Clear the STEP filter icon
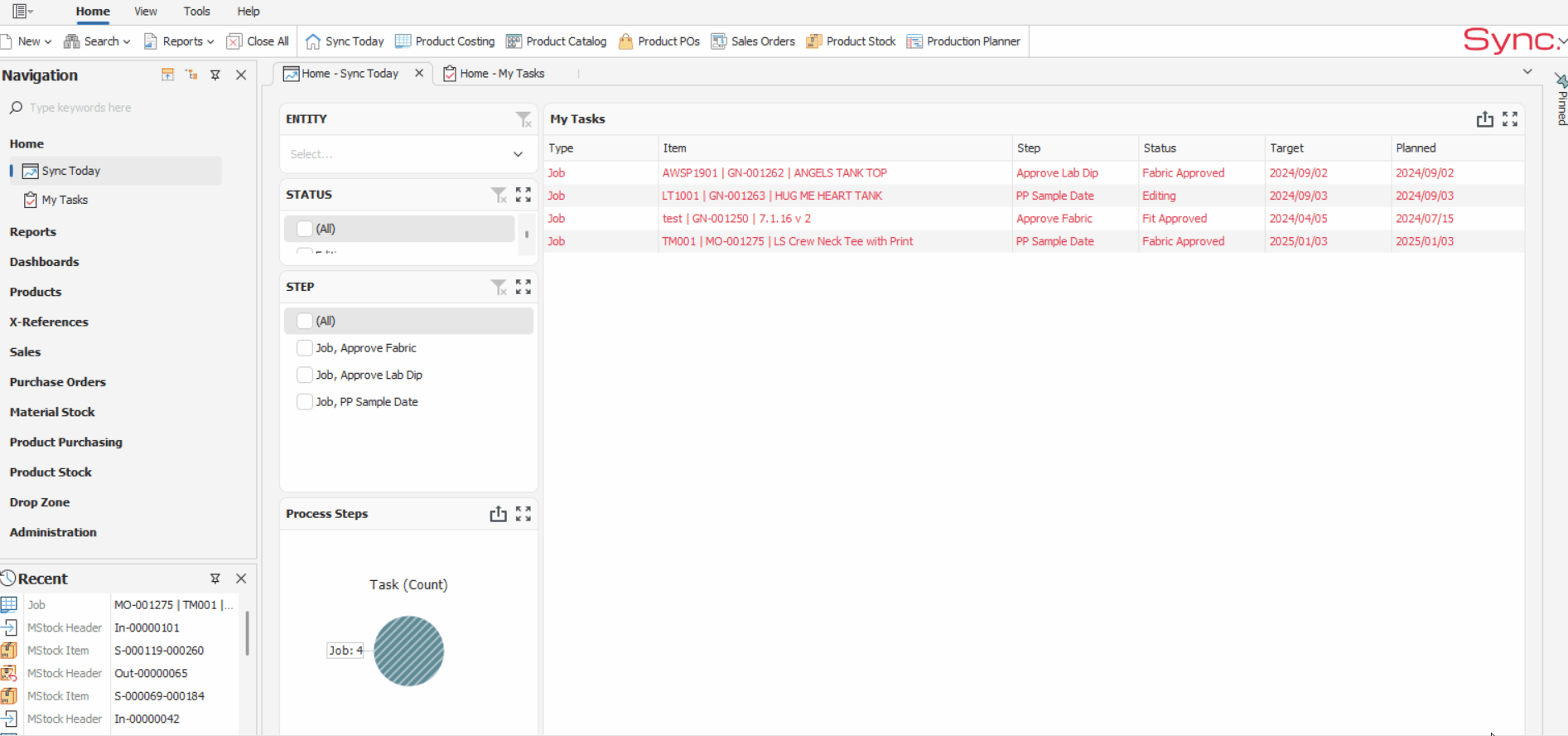1568x736 pixels. 499,287
